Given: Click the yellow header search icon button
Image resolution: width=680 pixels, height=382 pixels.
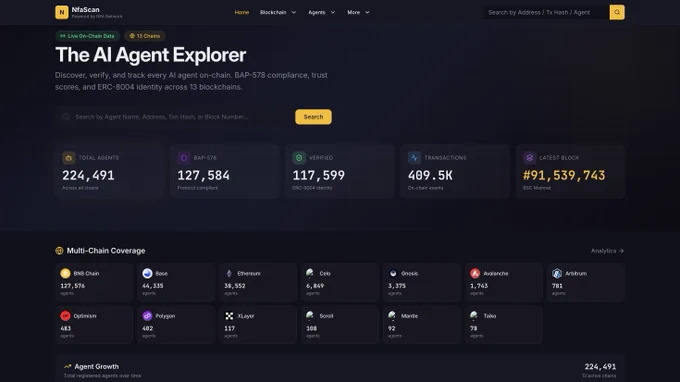Looking at the screenshot, I should (x=617, y=12).
